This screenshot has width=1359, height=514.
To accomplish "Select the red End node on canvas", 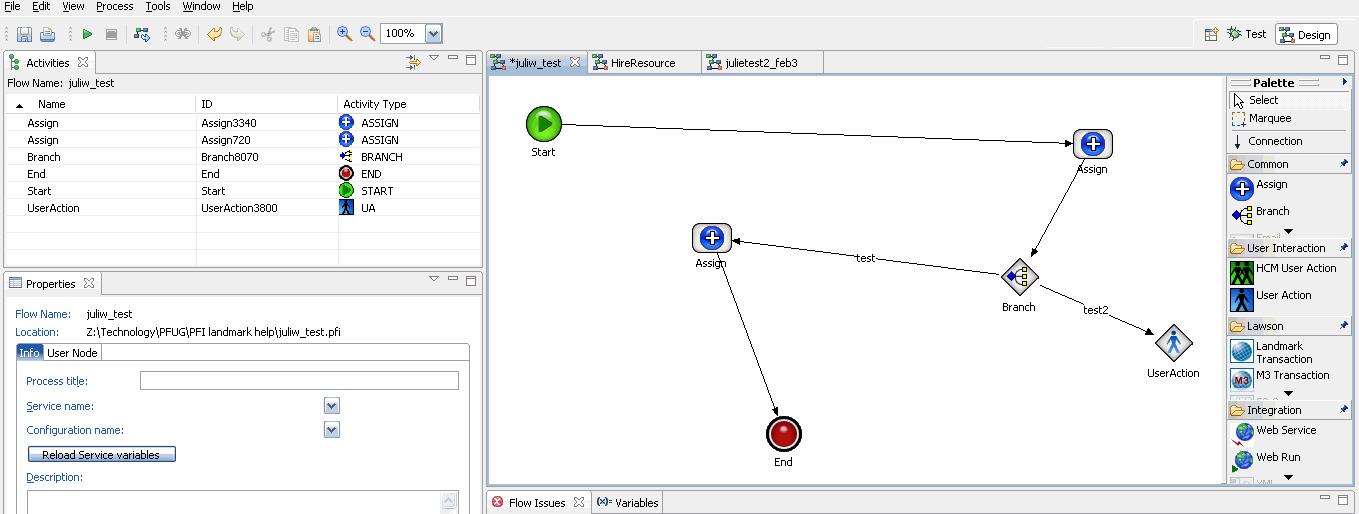I will pyautogui.click(x=783, y=434).
